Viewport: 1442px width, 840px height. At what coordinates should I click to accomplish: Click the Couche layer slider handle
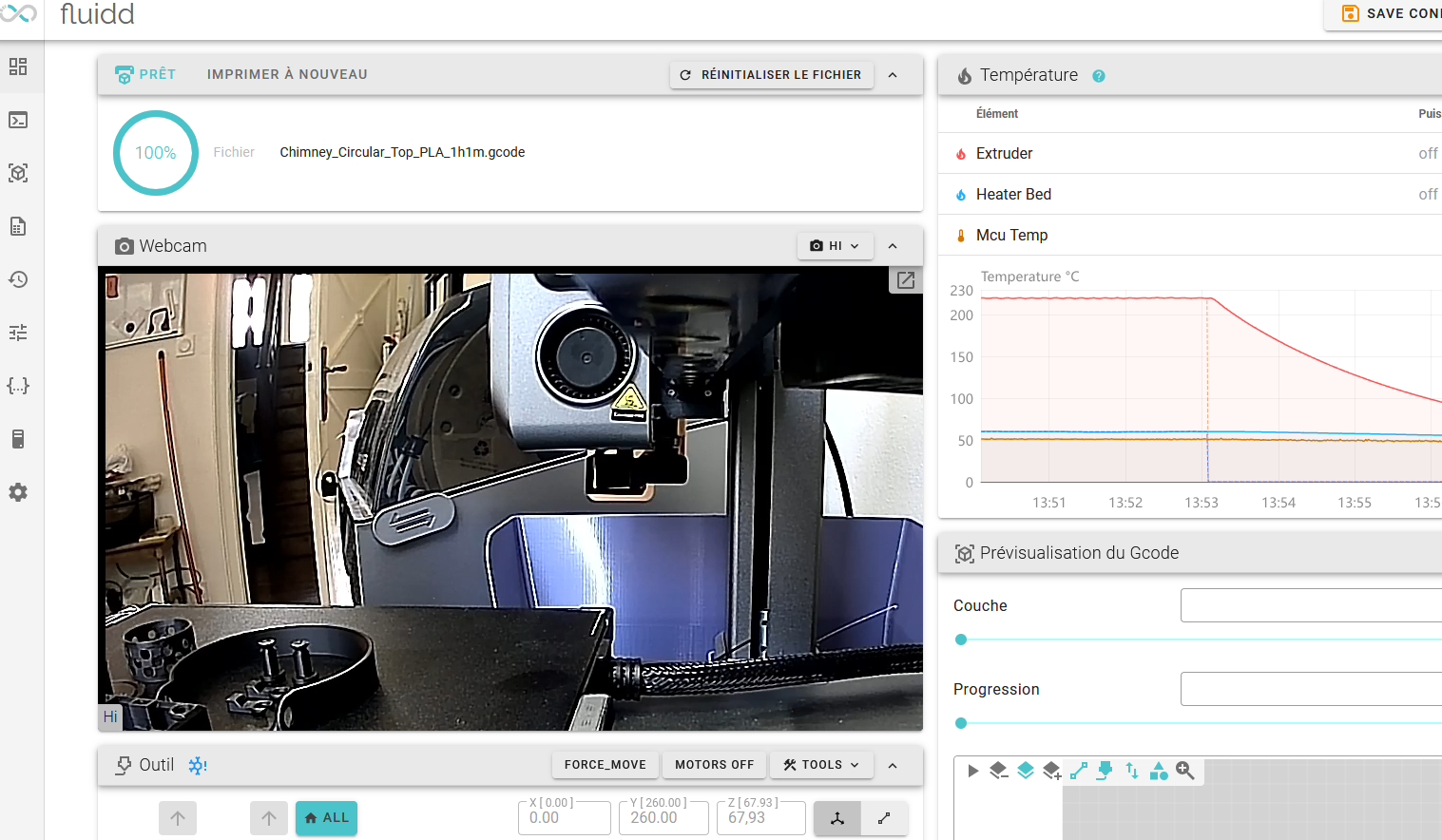point(961,640)
